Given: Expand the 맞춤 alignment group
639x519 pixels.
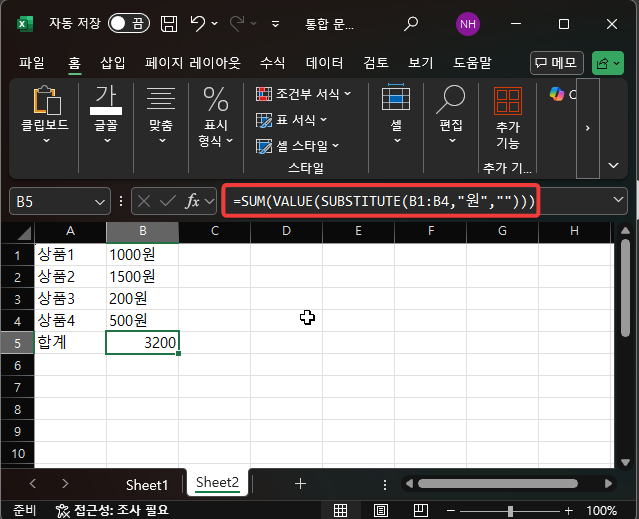Looking at the screenshot, I should click(161, 115).
